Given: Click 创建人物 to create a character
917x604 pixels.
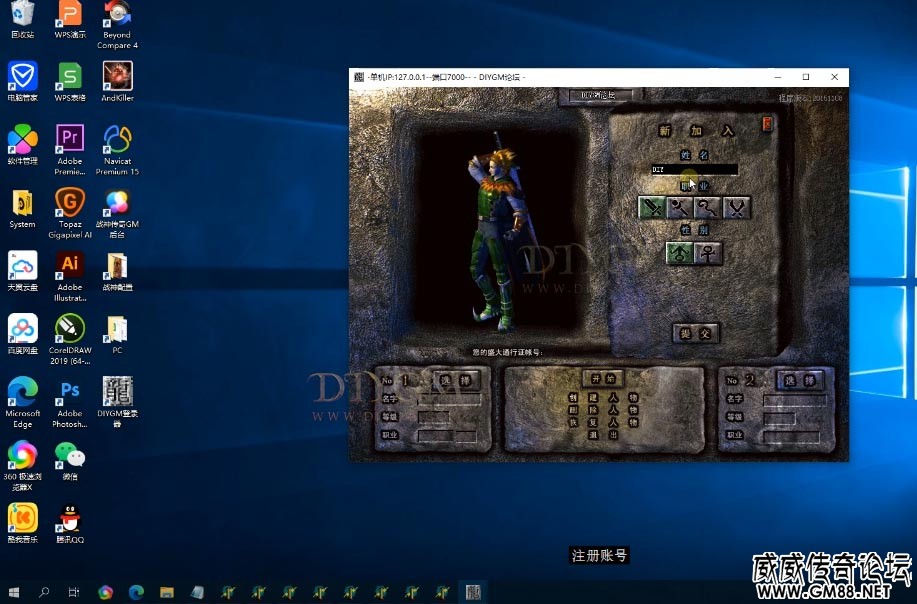Looking at the screenshot, I should (603, 397).
